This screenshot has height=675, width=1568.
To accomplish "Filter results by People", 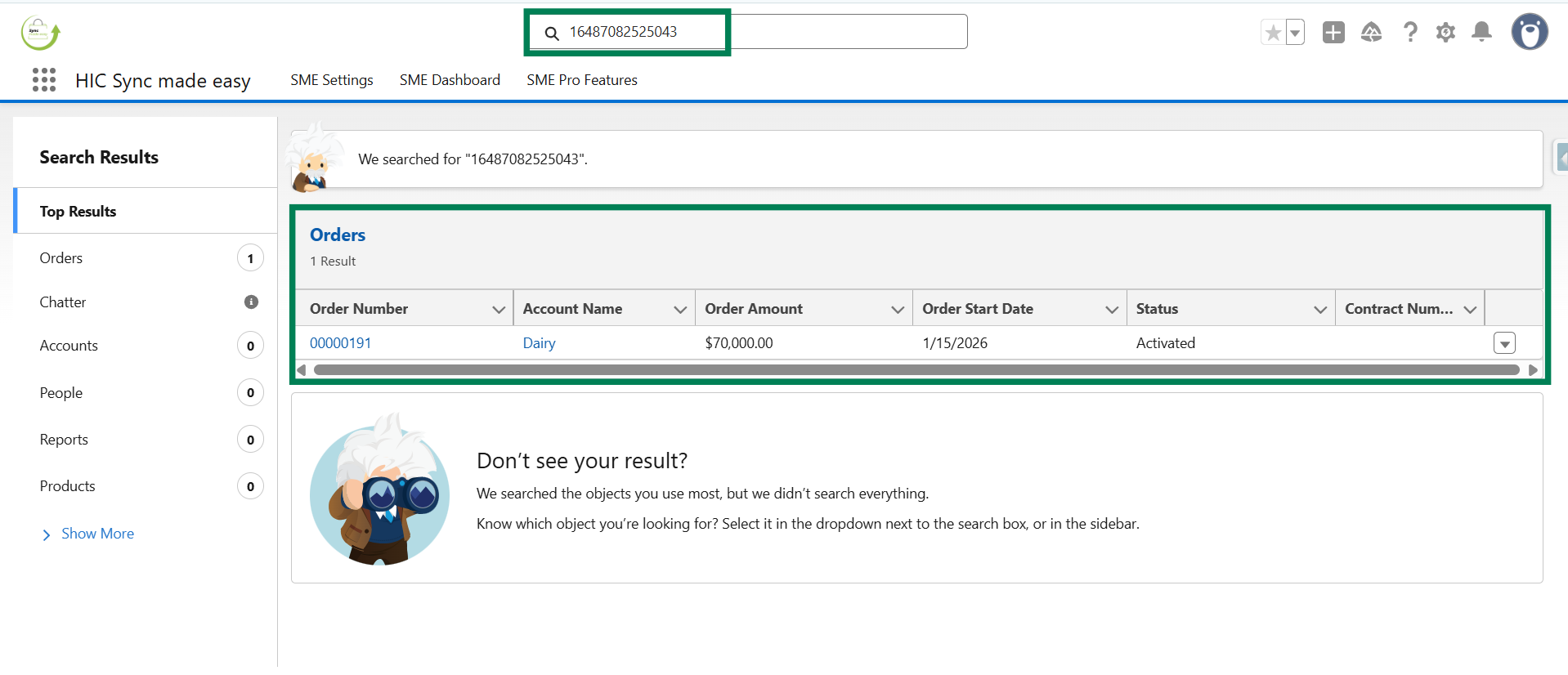I will 146,393.
